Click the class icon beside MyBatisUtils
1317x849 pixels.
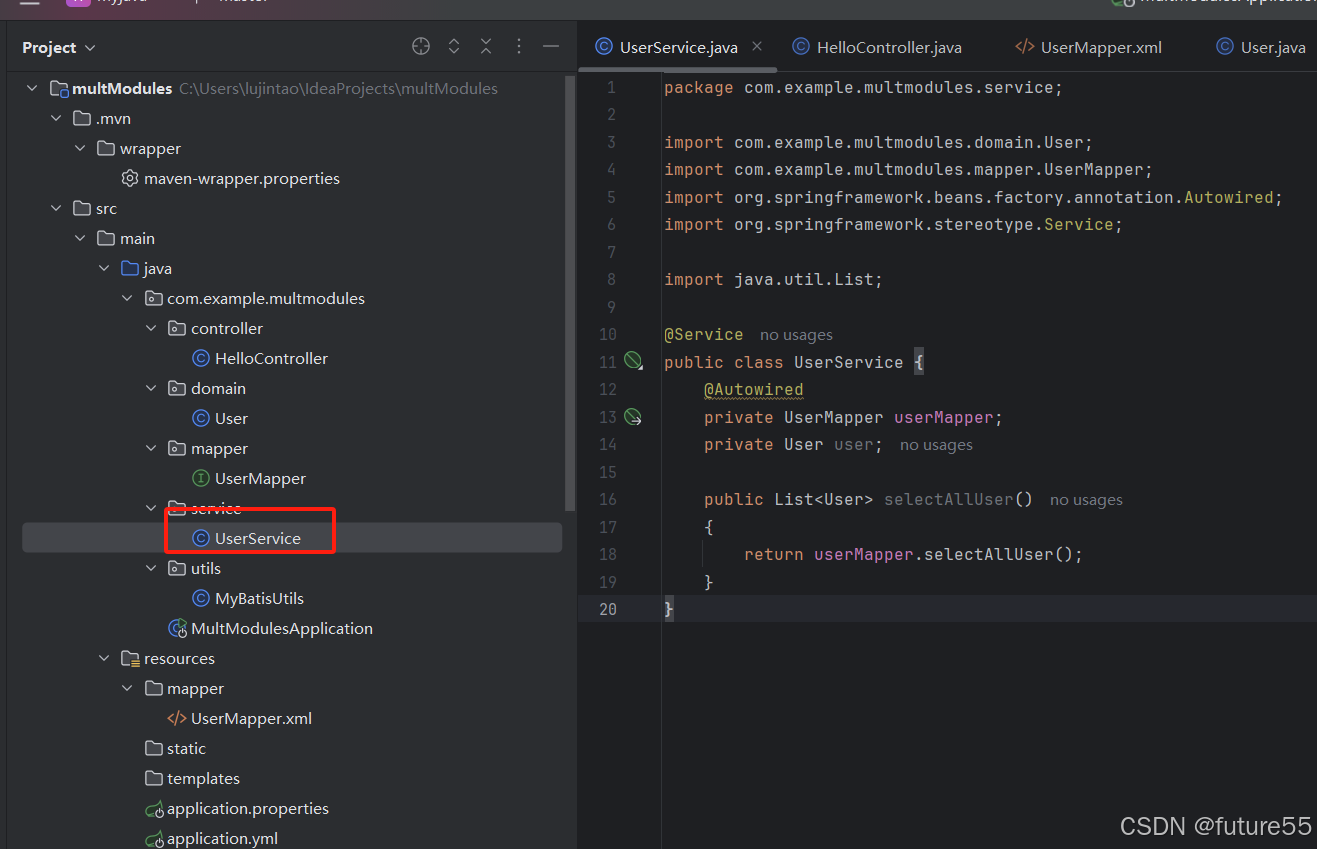pyautogui.click(x=201, y=598)
